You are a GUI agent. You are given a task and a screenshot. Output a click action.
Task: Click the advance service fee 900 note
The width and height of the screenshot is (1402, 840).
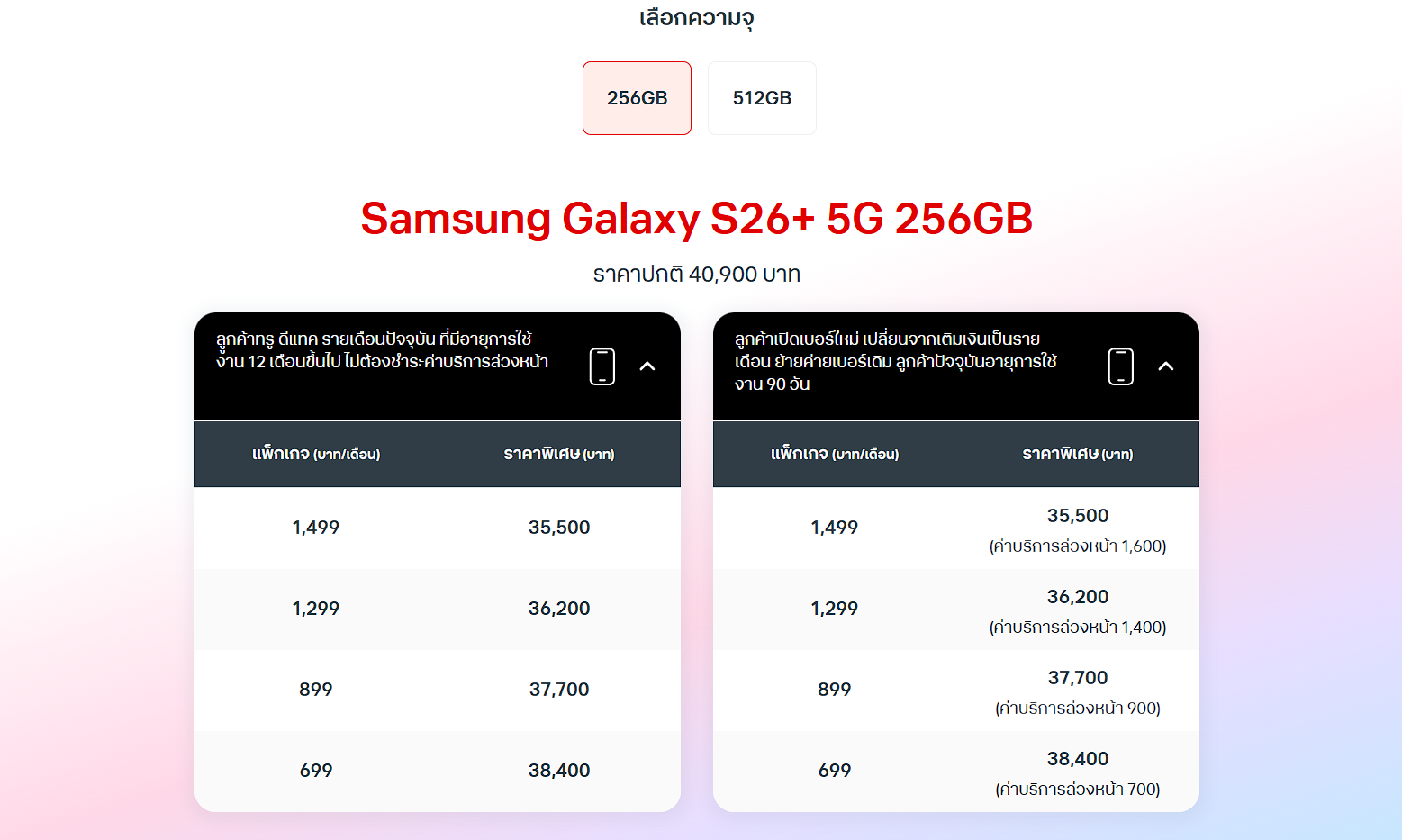[x=1078, y=709]
